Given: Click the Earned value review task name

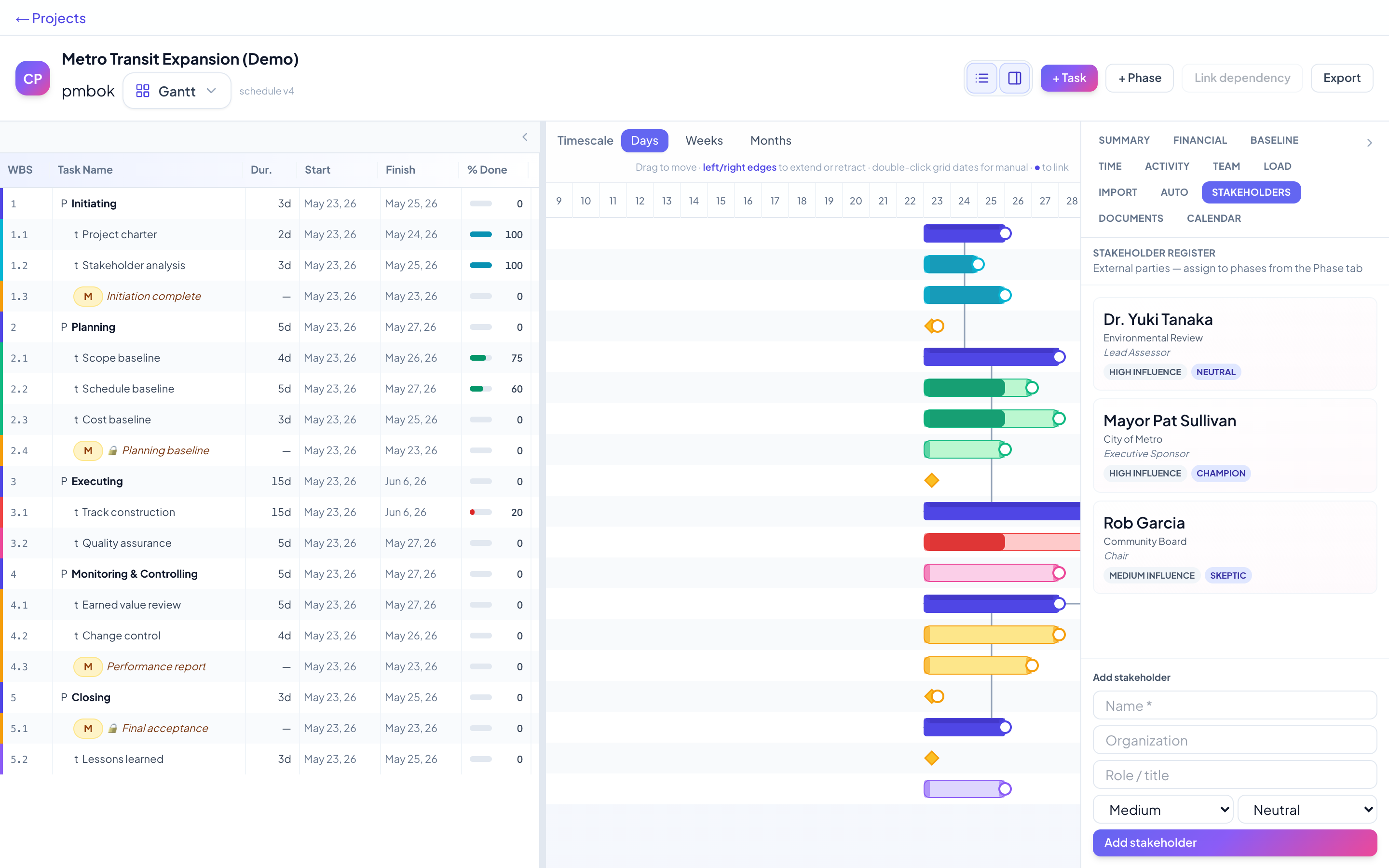Looking at the screenshot, I should coord(131,605).
